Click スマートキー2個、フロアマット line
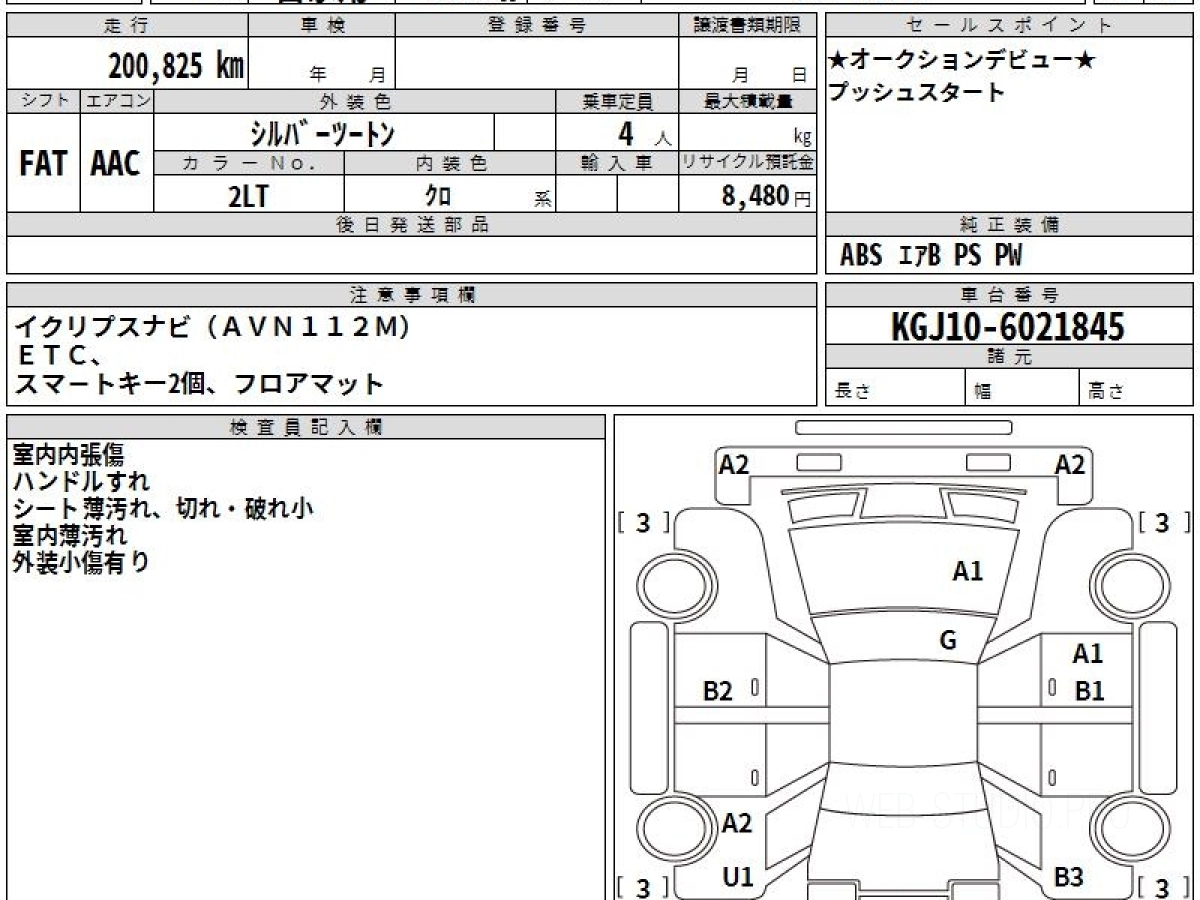This screenshot has height=900, width=1200. [199, 383]
